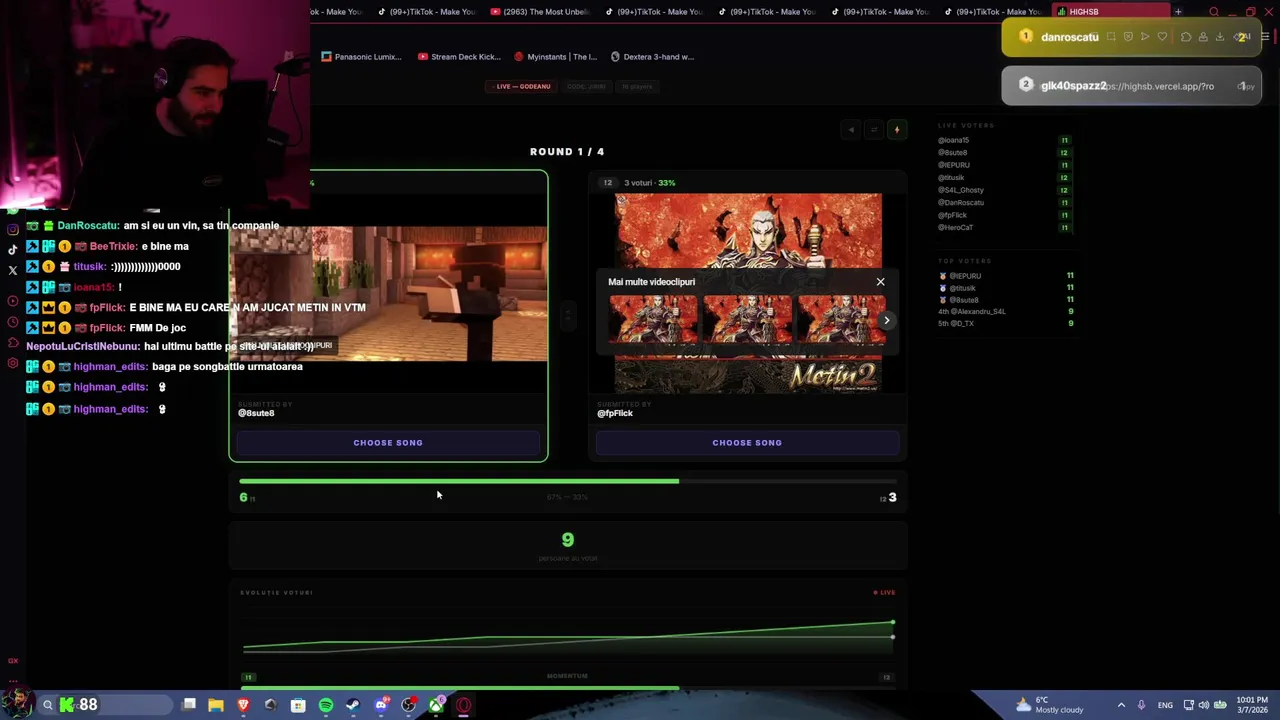Viewport: 1280px width, 720px height.
Task: Open File Explorer from taskbar
Action: 216,705
